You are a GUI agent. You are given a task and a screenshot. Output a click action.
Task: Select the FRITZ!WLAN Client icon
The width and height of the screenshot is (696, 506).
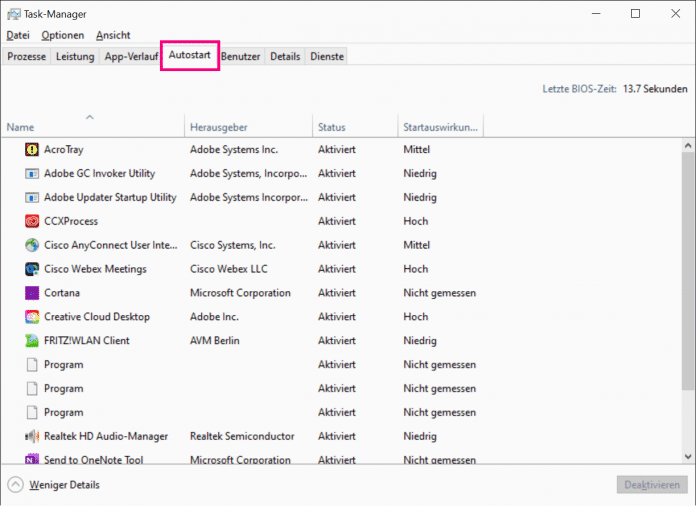(31, 341)
